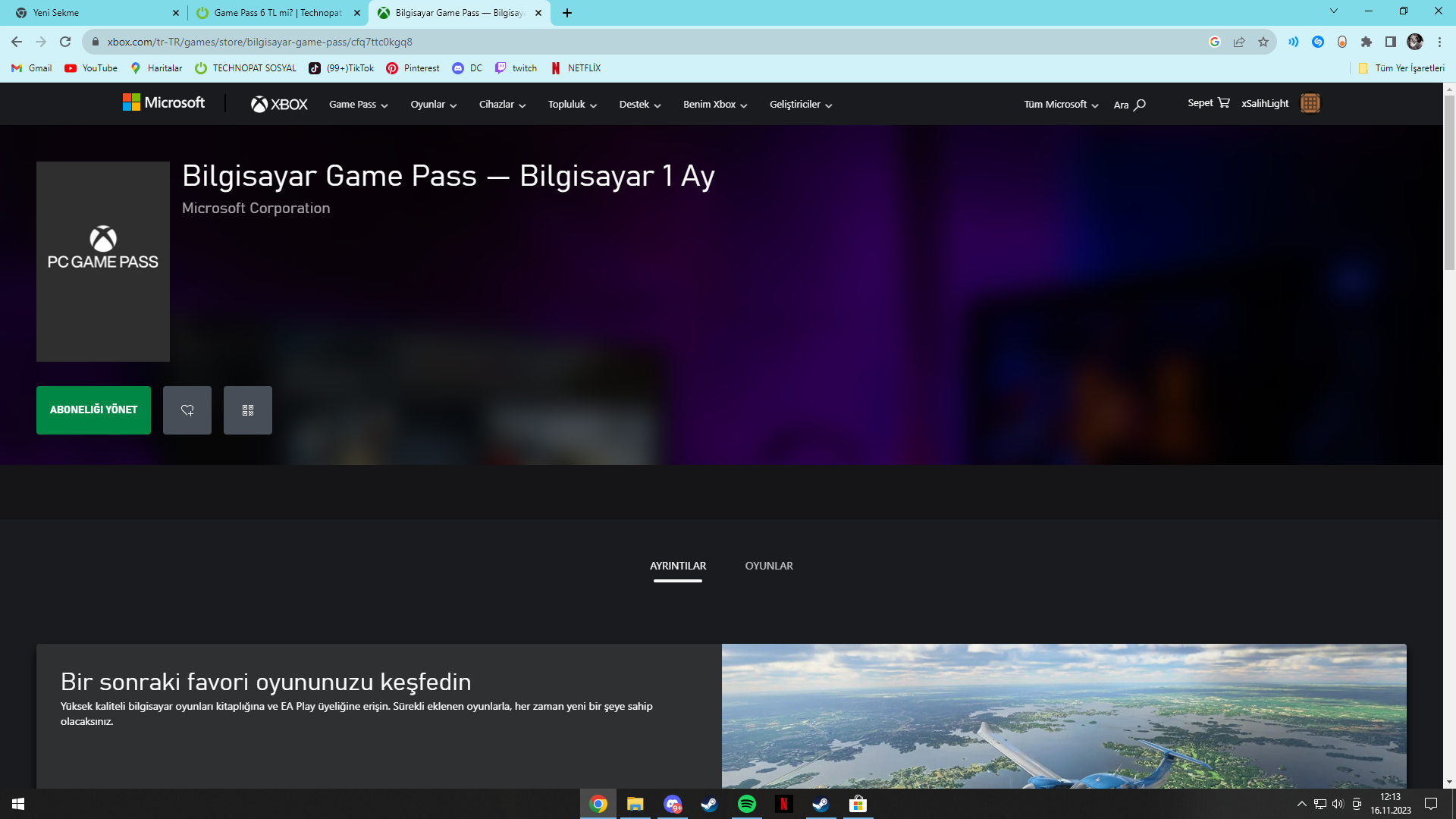The height and width of the screenshot is (819, 1456).
Task: Open Spotify from the taskbar
Action: click(746, 804)
